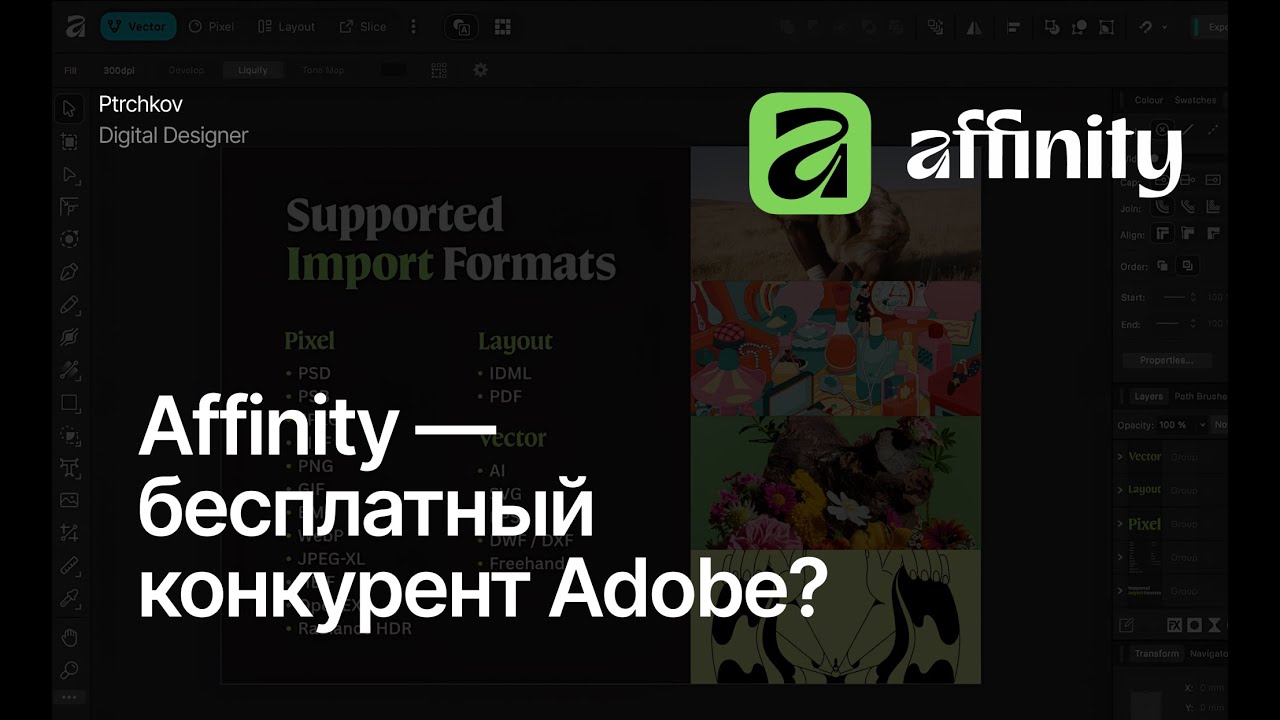Click the flip horizontal triangles icon

coord(973,27)
